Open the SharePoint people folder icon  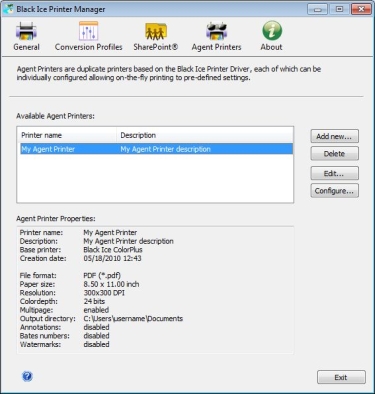(x=156, y=31)
